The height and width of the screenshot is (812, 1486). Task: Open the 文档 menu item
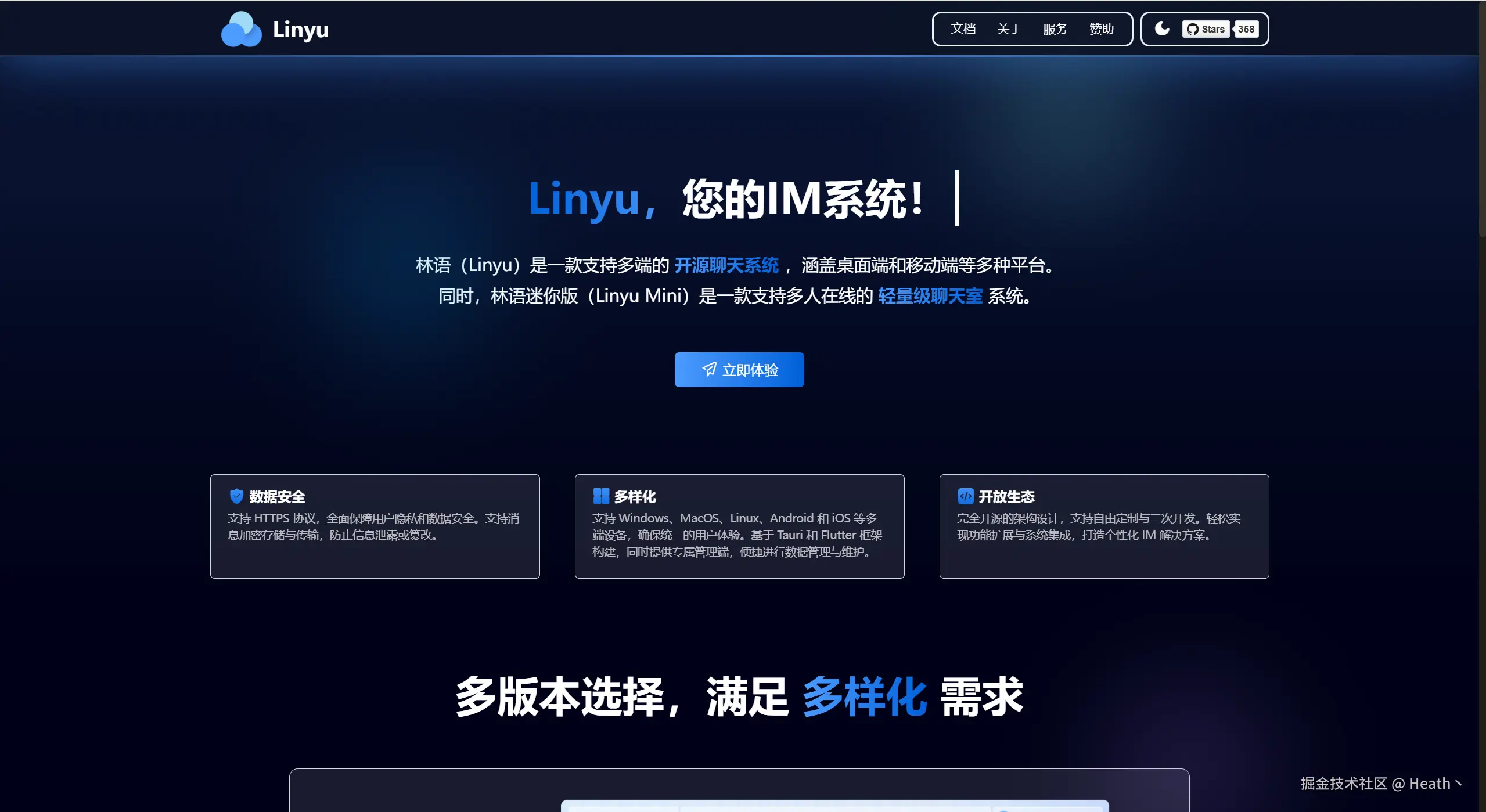pos(963,28)
